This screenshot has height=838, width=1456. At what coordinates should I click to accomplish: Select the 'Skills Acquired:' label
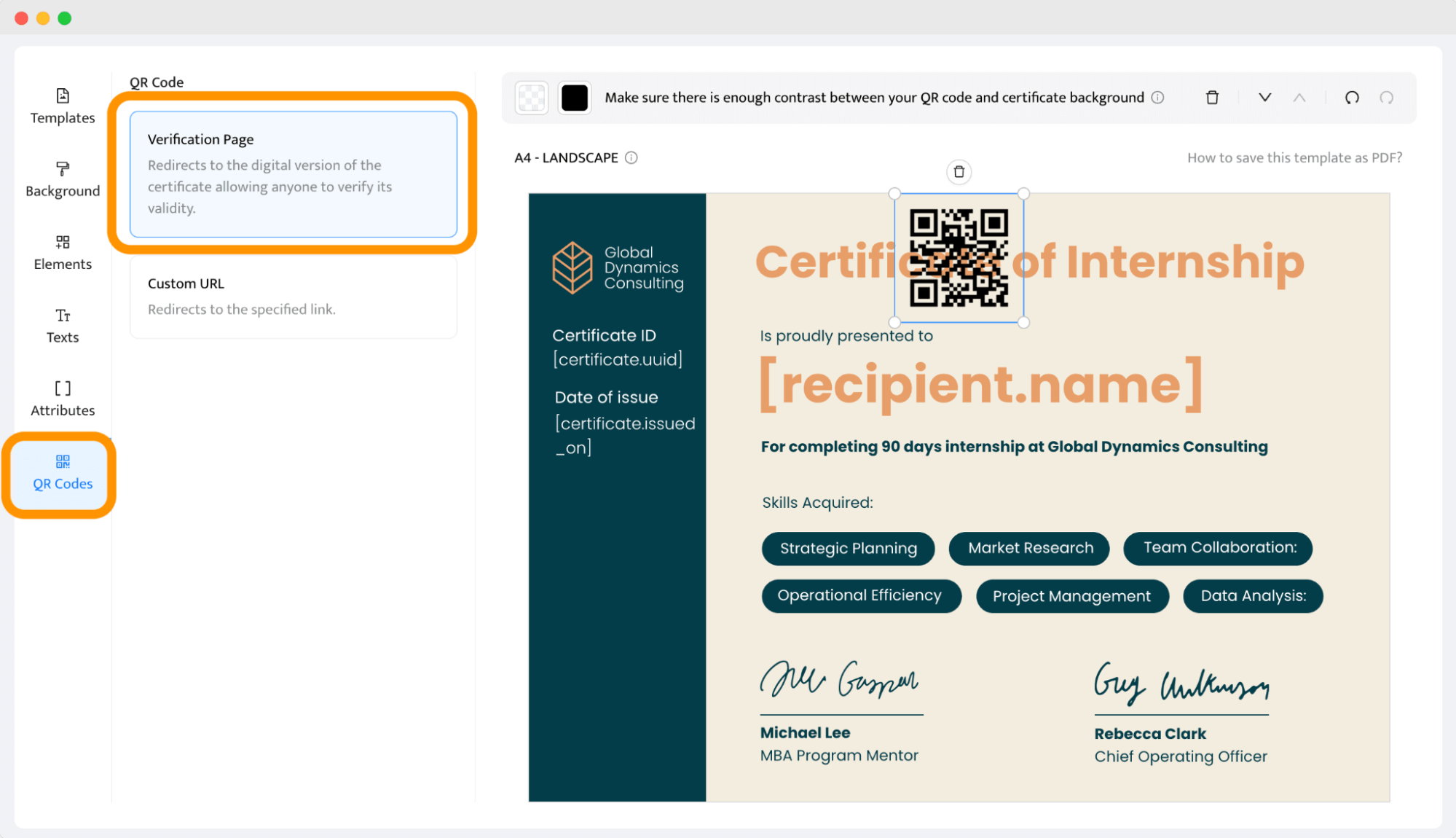[x=817, y=503]
